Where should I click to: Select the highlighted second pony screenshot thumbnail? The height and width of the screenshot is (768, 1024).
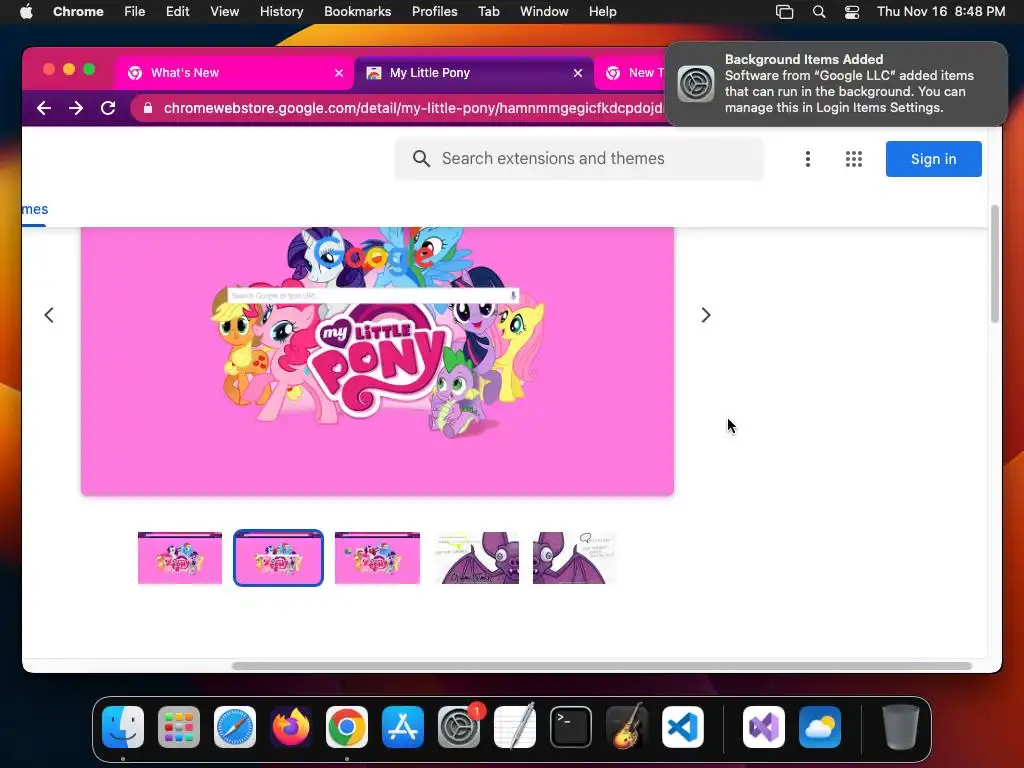[x=278, y=558]
